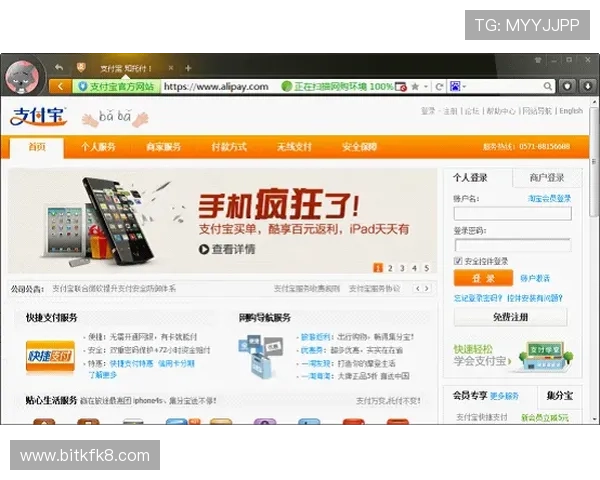Switch to the 个人登录 tab

470,178
